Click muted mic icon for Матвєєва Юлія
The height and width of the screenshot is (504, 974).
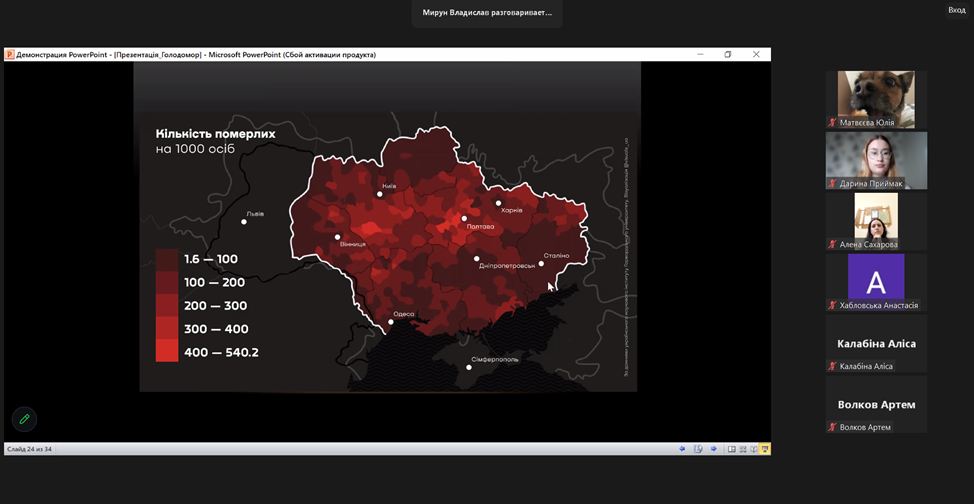pos(832,123)
